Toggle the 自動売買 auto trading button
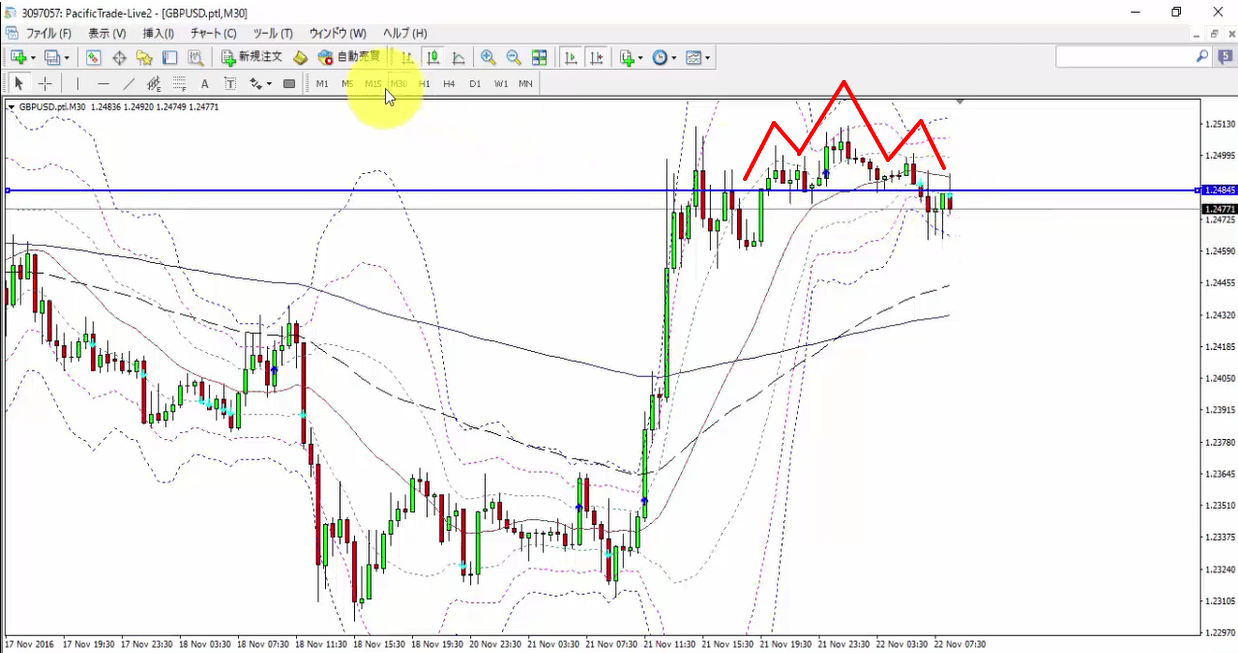 tap(349, 58)
